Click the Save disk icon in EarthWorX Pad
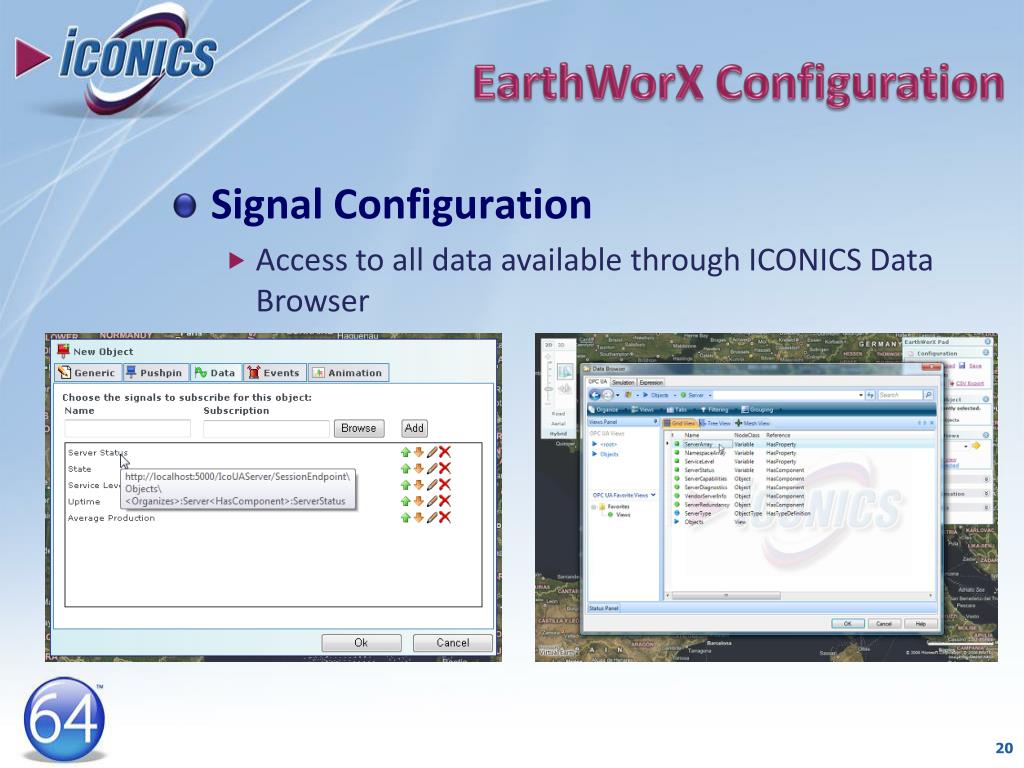 point(962,366)
